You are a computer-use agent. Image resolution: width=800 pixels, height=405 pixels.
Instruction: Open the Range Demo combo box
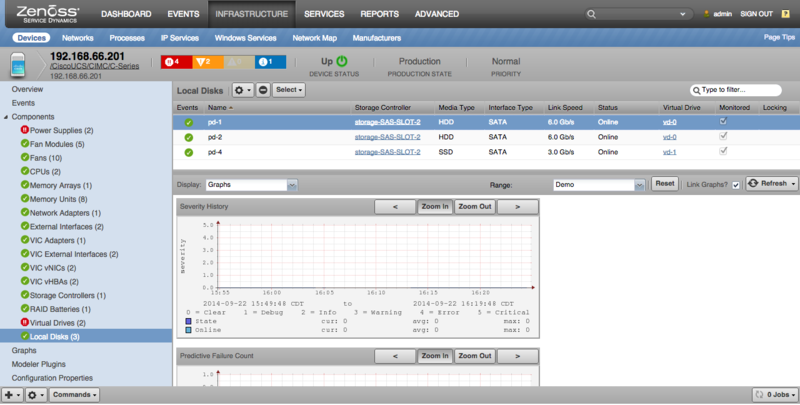(x=599, y=185)
